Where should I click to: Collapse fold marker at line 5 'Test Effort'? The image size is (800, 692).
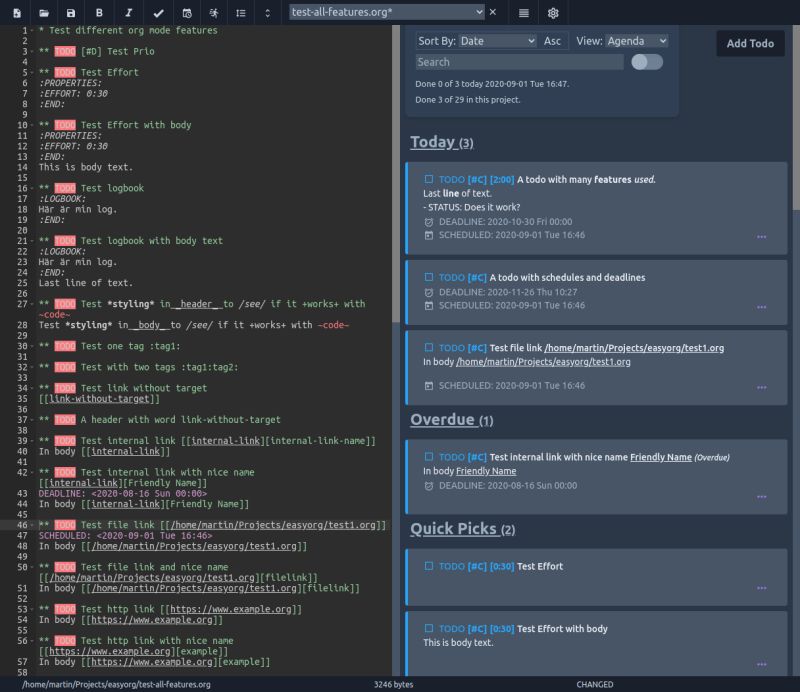pos(32,72)
